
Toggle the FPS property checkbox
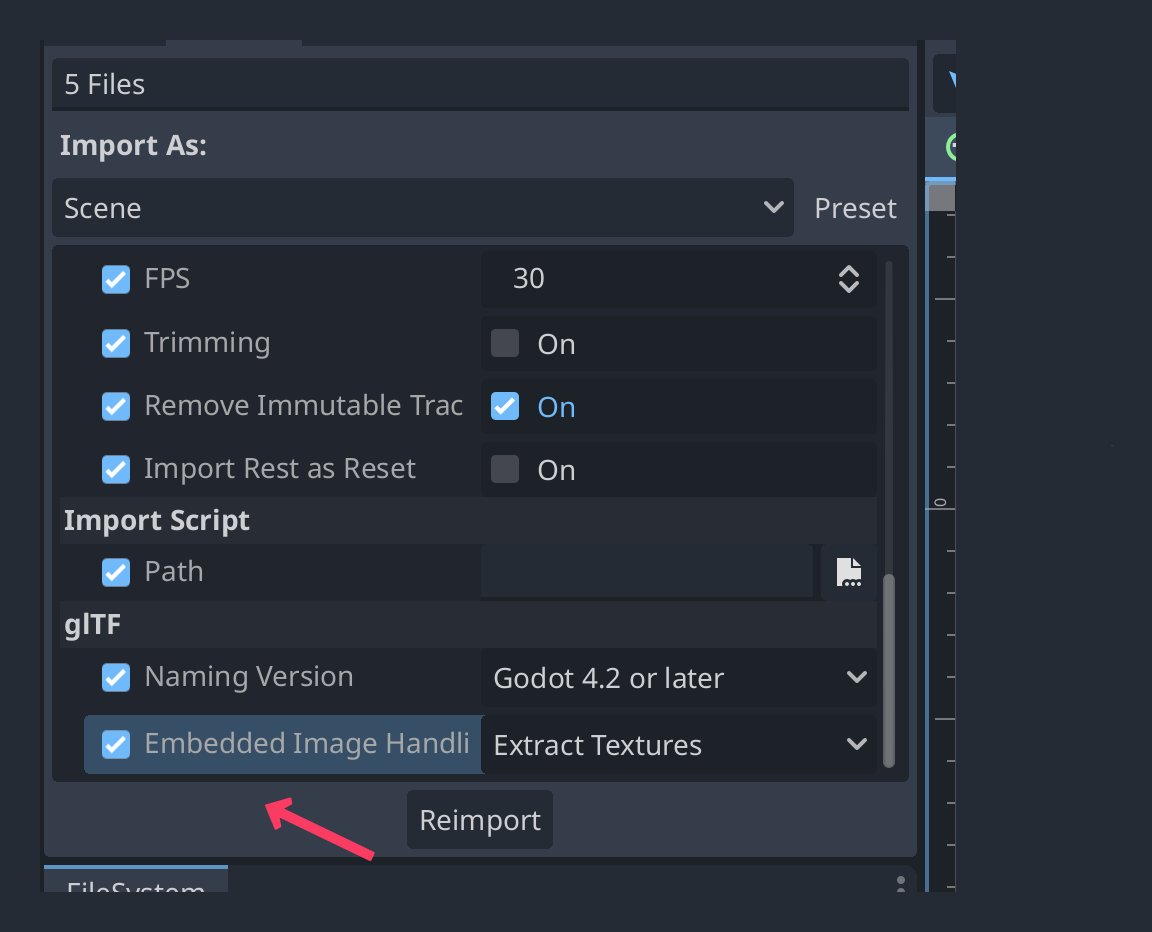(x=116, y=279)
